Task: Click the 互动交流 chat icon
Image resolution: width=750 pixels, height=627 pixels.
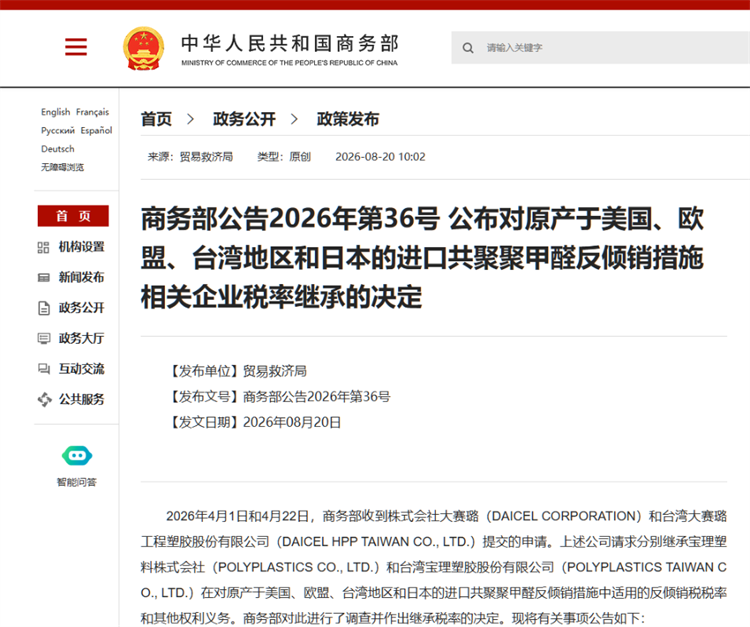Action: (44, 369)
